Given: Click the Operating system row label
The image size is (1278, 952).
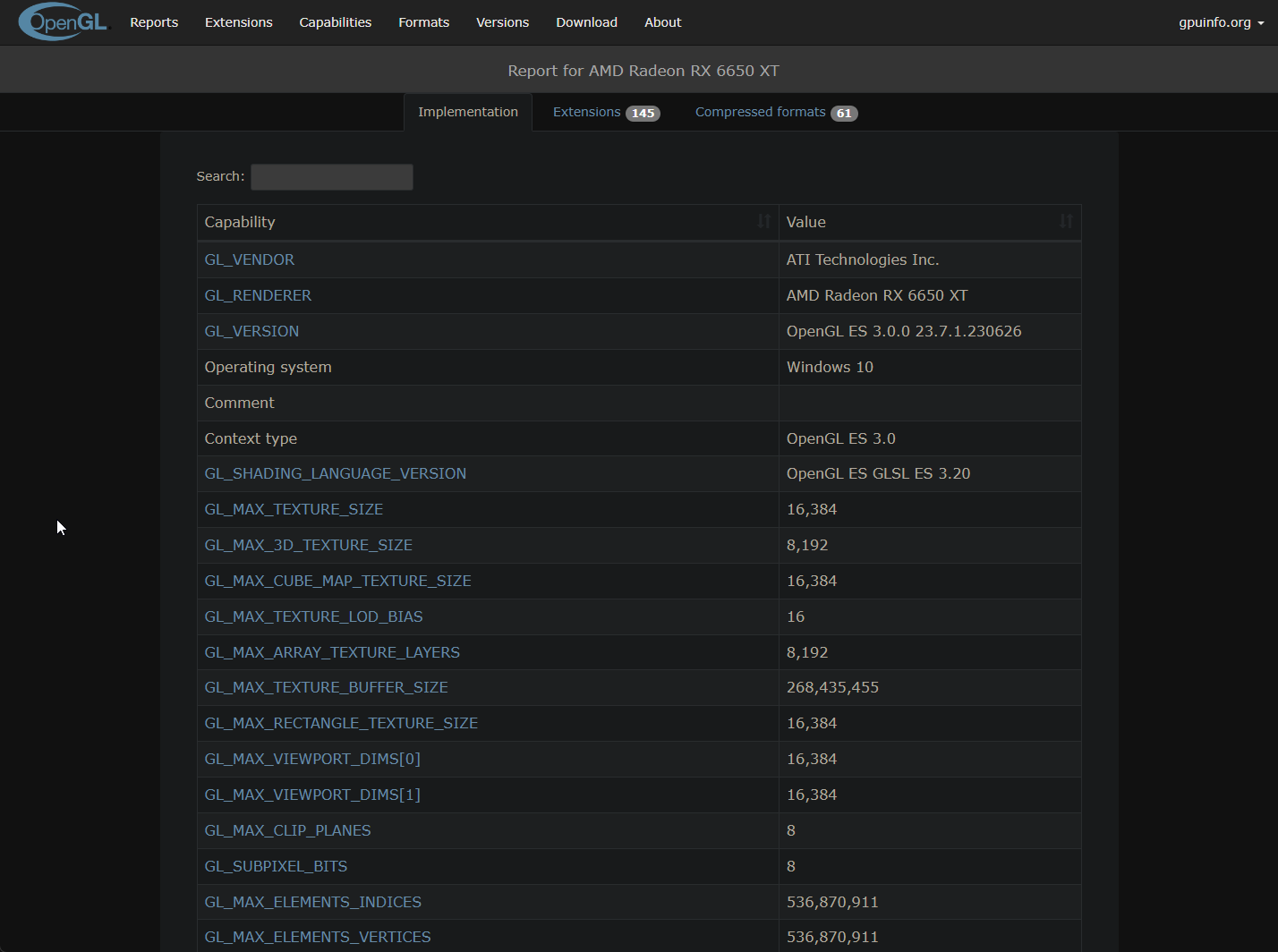Looking at the screenshot, I should click(x=268, y=367).
